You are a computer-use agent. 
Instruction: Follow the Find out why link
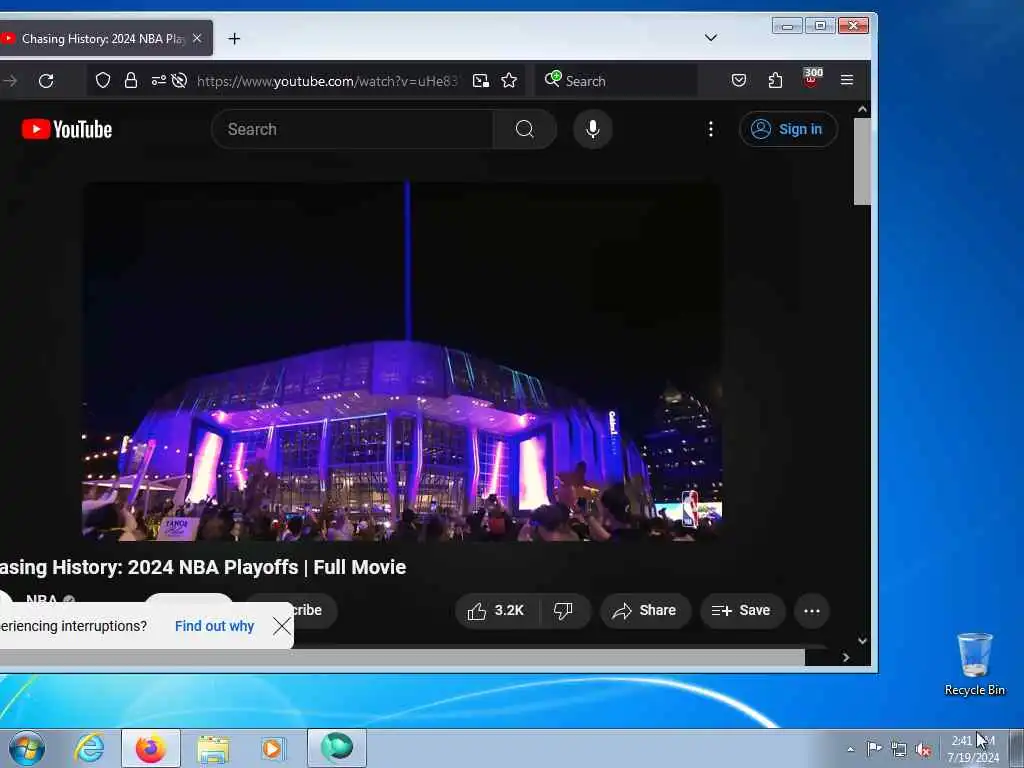click(x=214, y=626)
